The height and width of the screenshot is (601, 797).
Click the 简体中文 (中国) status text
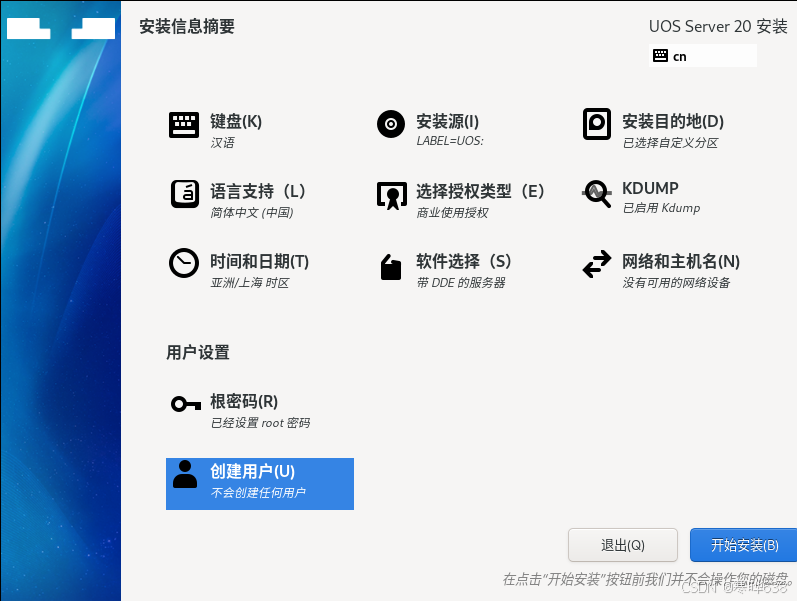coord(252,213)
